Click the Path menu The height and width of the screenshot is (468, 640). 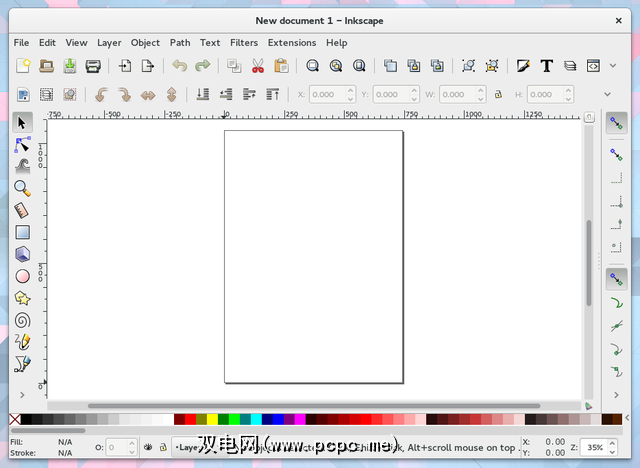(180, 43)
